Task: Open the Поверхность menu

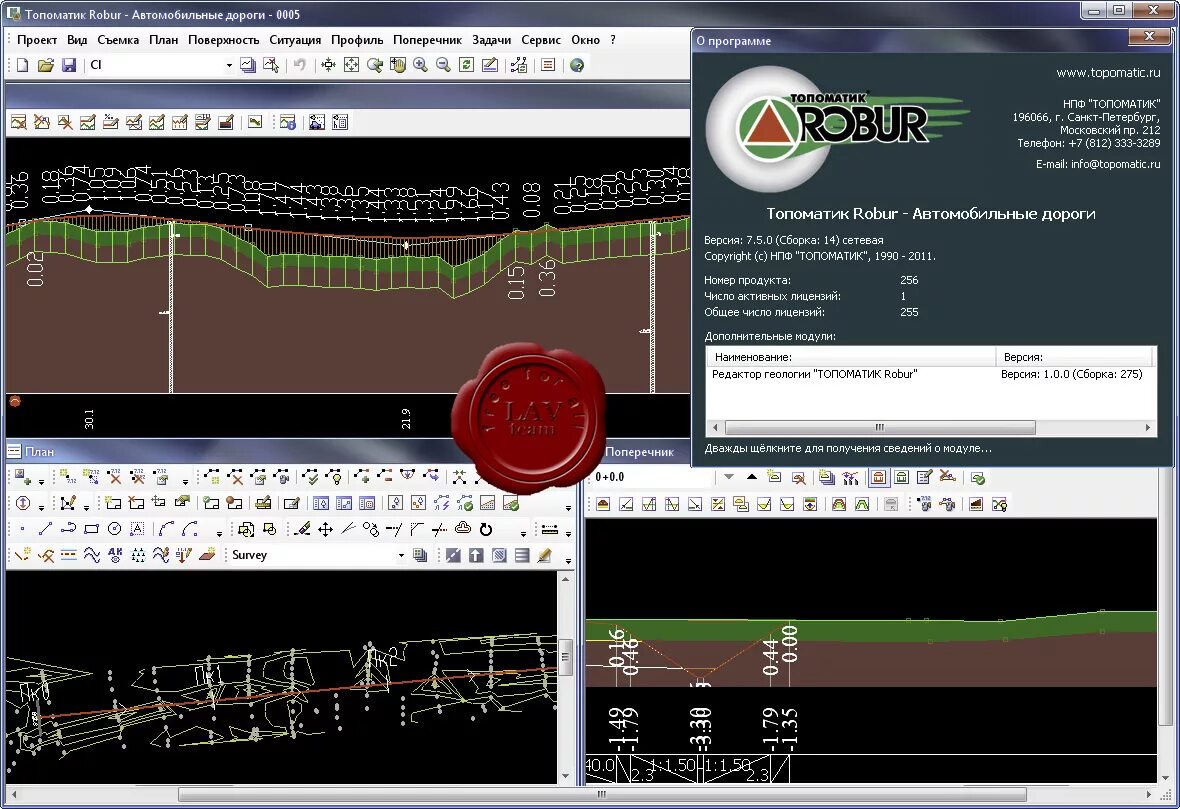Action: pos(224,40)
